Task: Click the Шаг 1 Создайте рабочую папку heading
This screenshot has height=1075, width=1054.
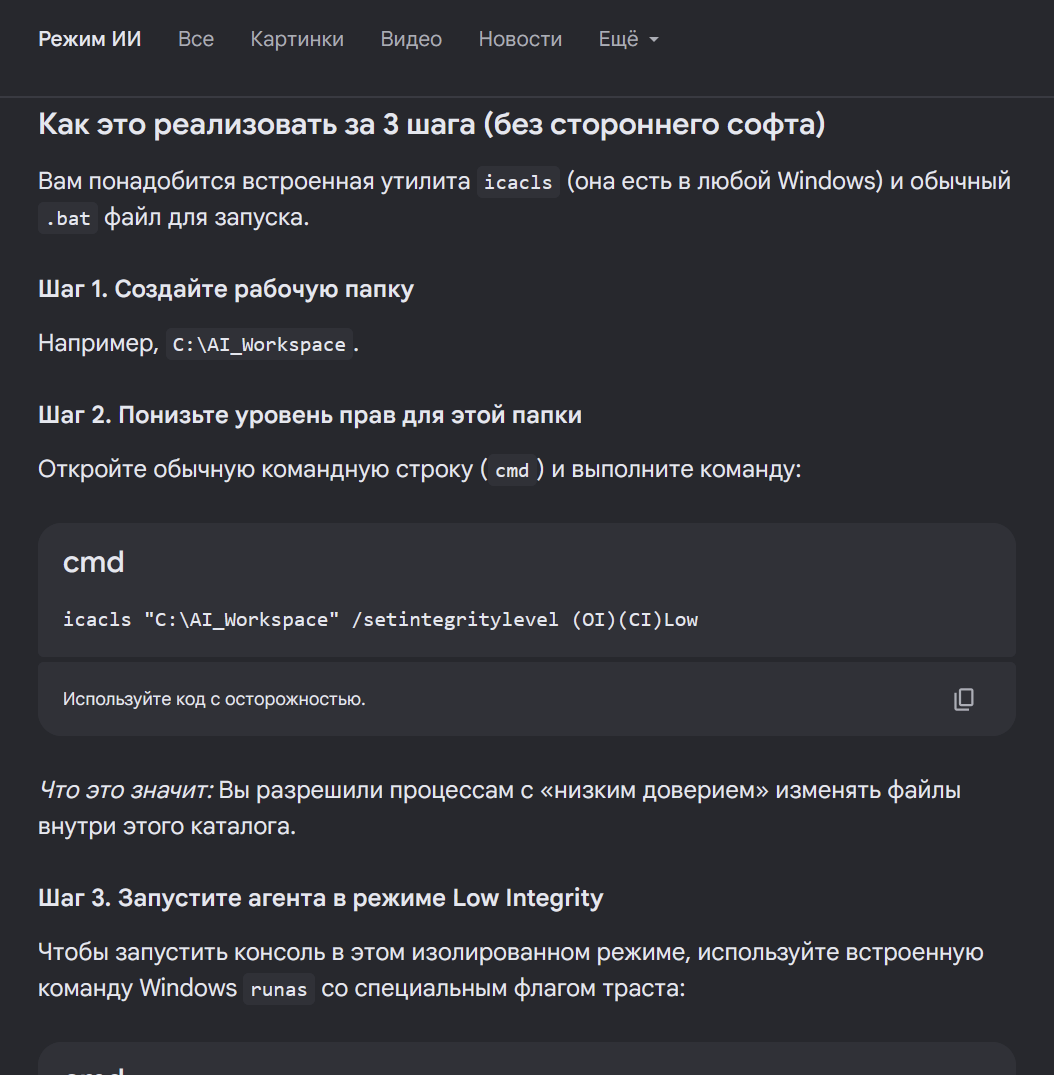Action: pyautogui.click(x=226, y=289)
